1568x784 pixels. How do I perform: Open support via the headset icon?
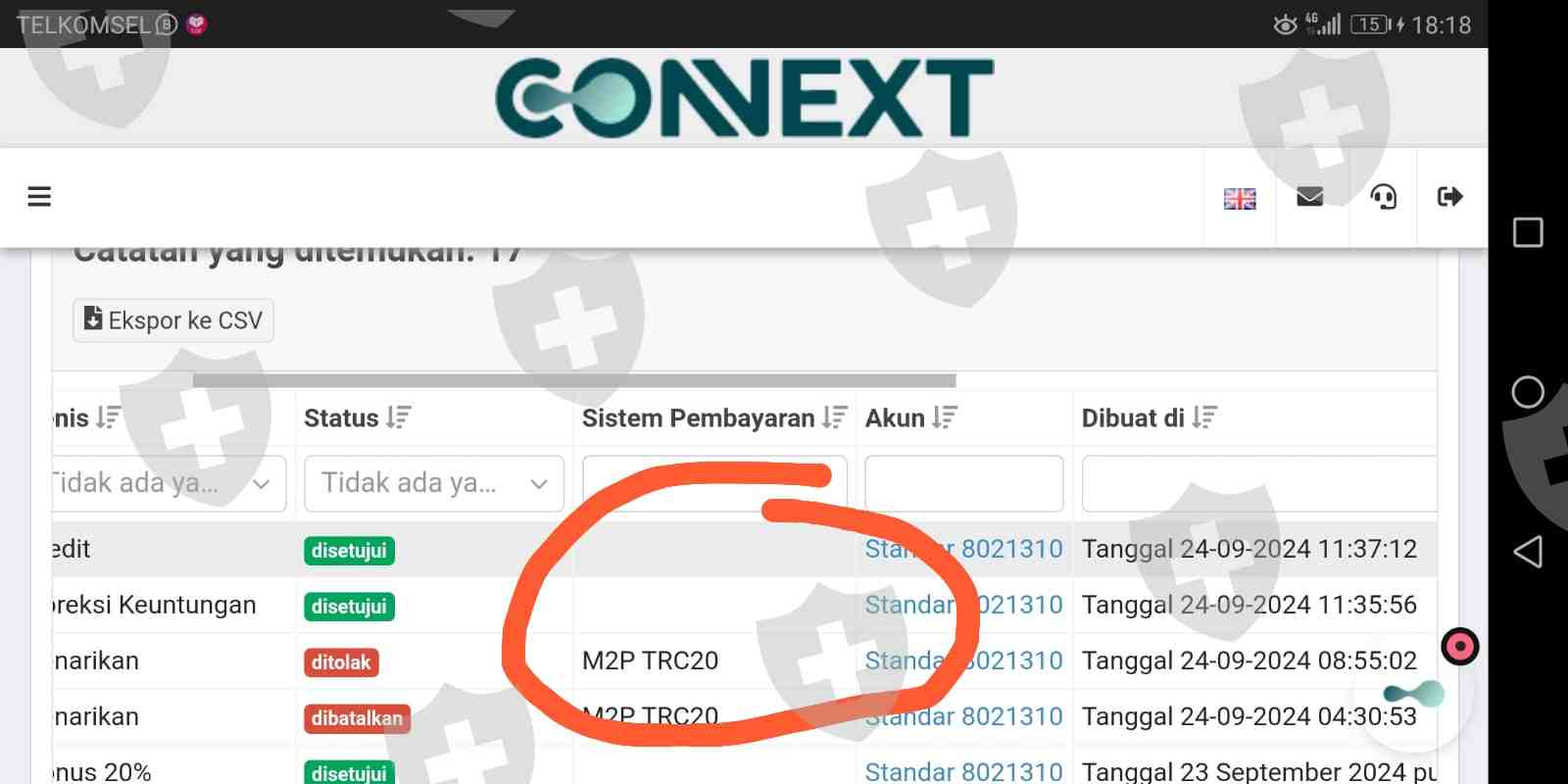click(x=1383, y=197)
